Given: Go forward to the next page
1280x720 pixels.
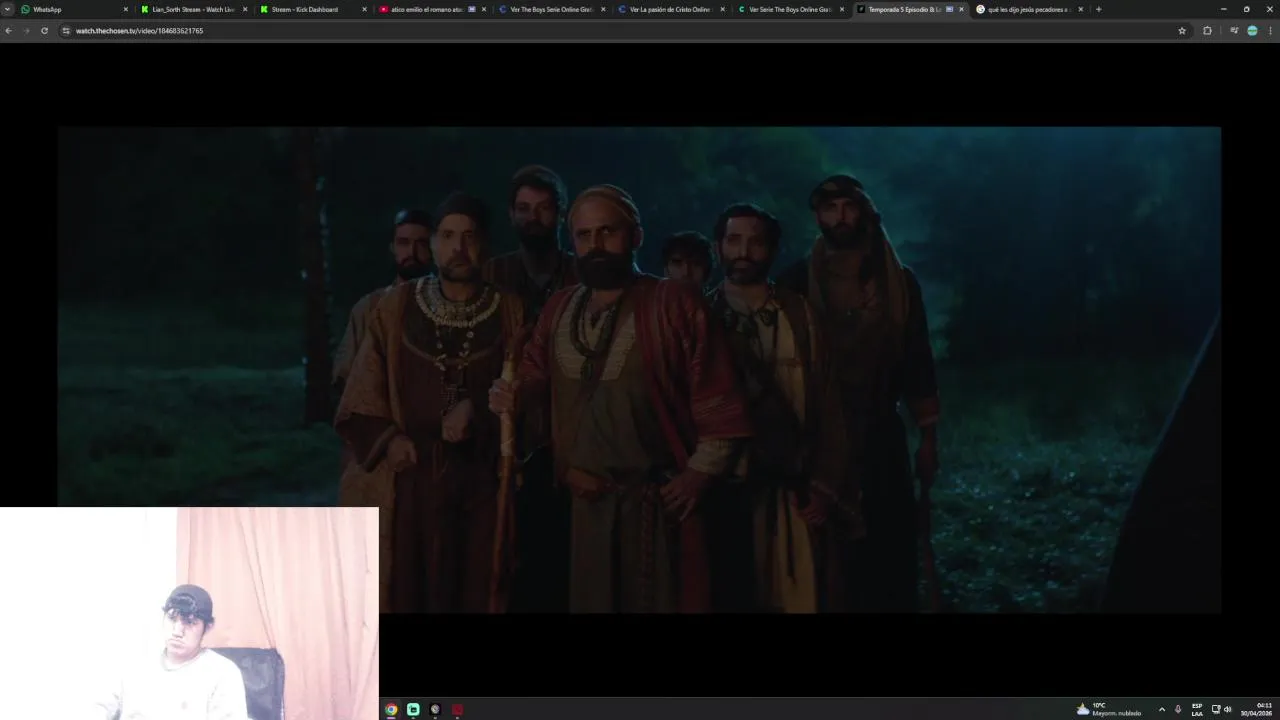Looking at the screenshot, I should point(26,31).
